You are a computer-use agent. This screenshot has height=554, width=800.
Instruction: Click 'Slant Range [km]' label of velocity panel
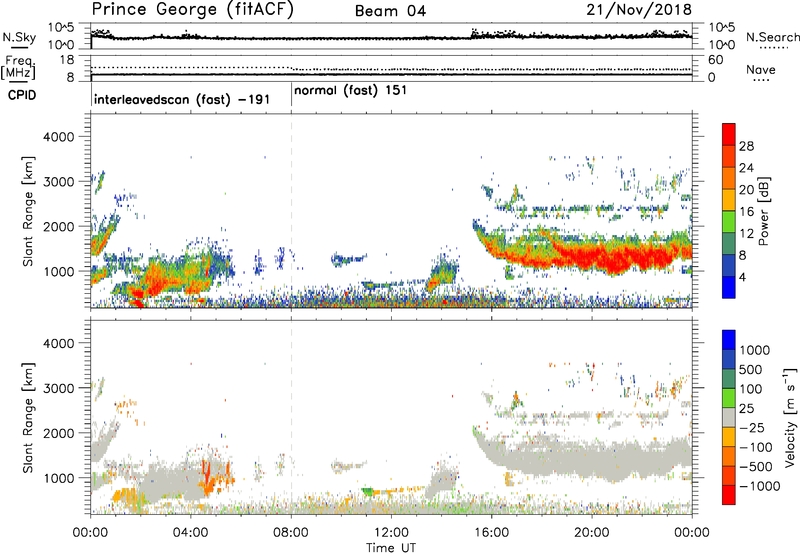click(28, 417)
